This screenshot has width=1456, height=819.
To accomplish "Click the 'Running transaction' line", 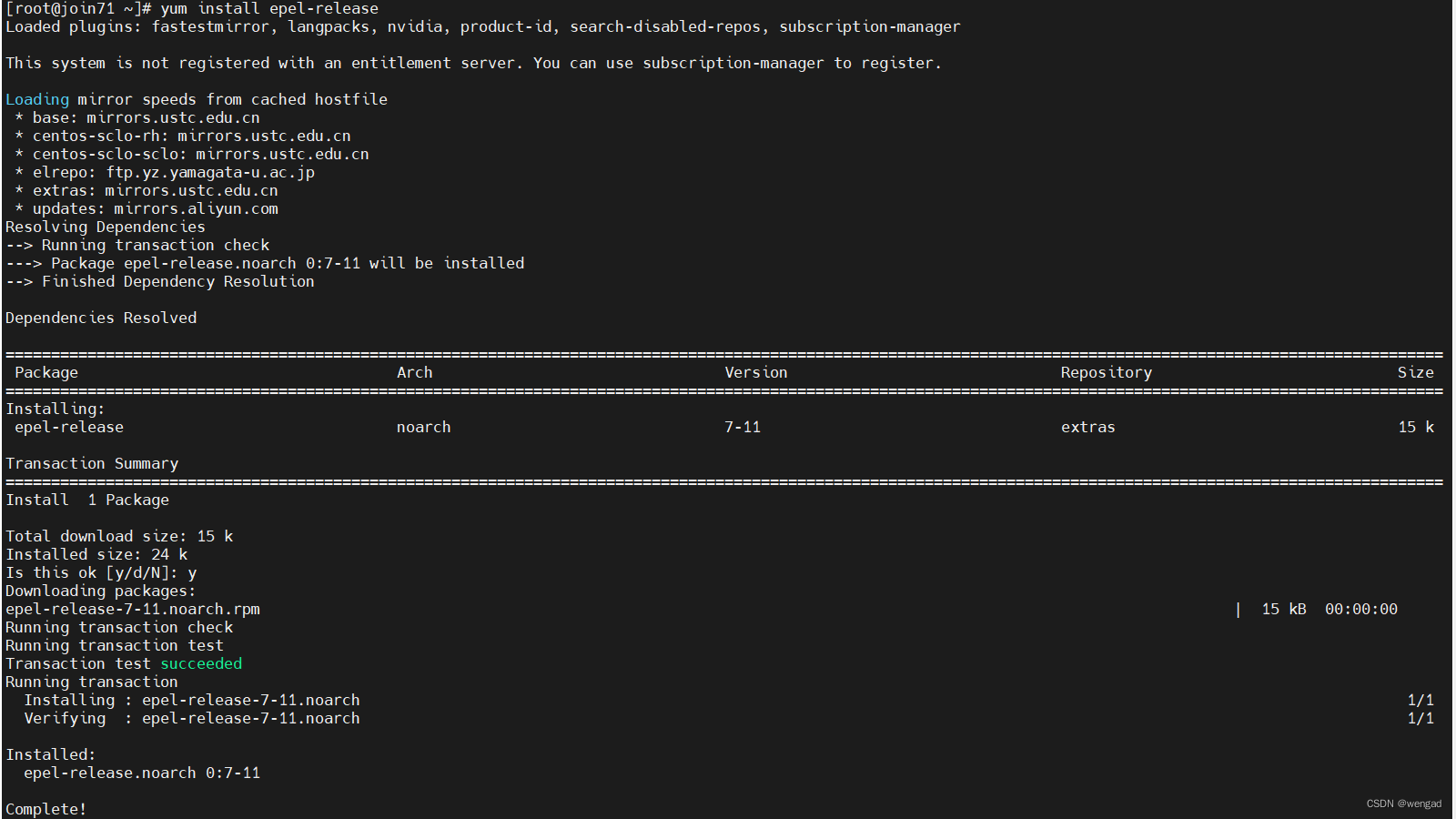I will pyautogui.click(x=92, y=682).
